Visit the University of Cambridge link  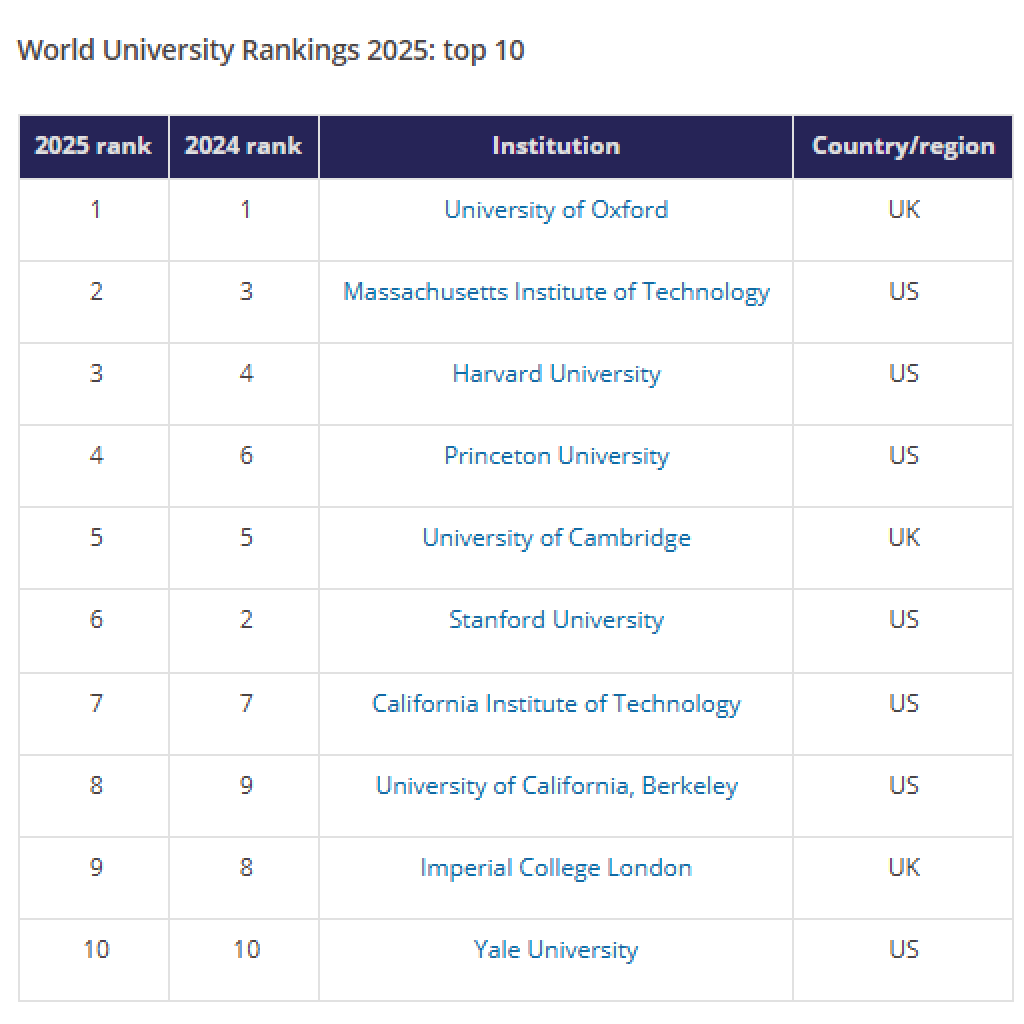click(x=556, y=537)
